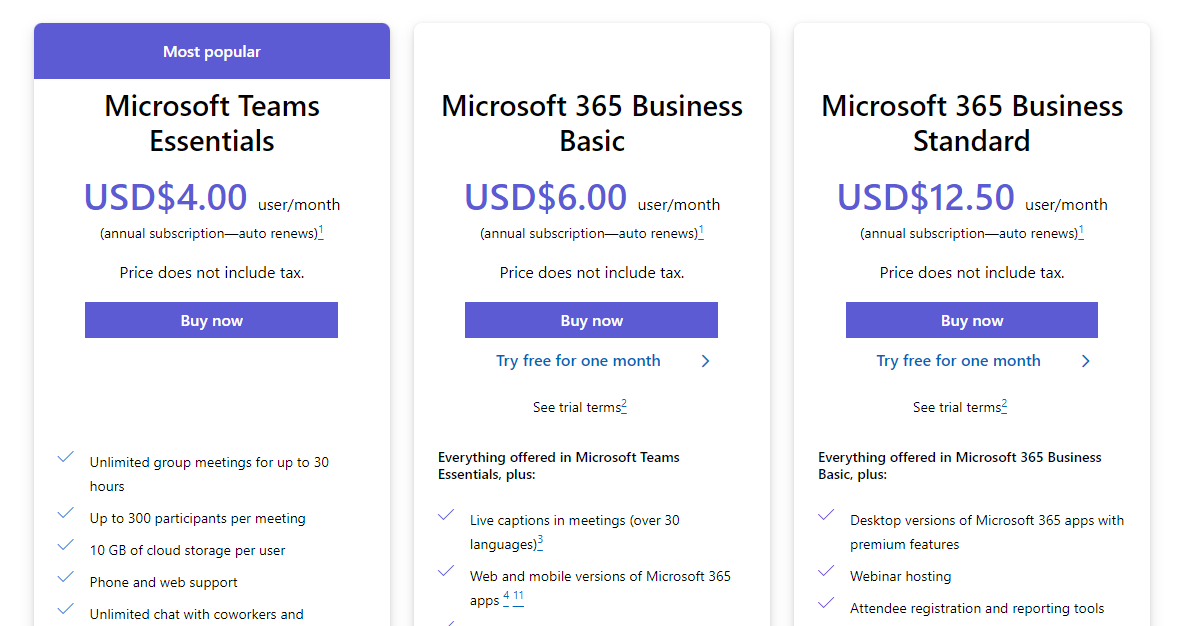Open footnote 3 after Live captions languages

coord(540,542)
